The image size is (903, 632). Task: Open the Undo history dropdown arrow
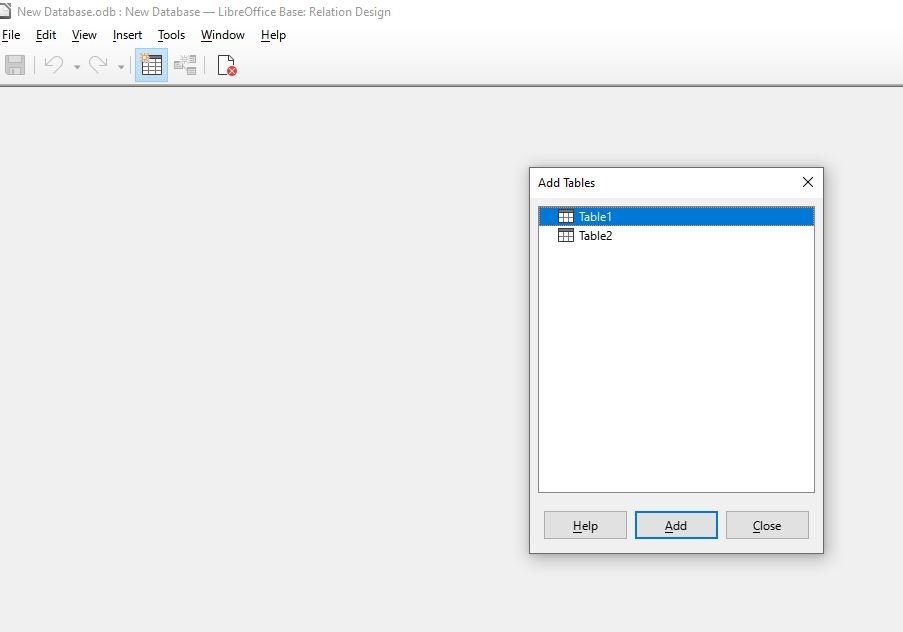tap(77, 67)
